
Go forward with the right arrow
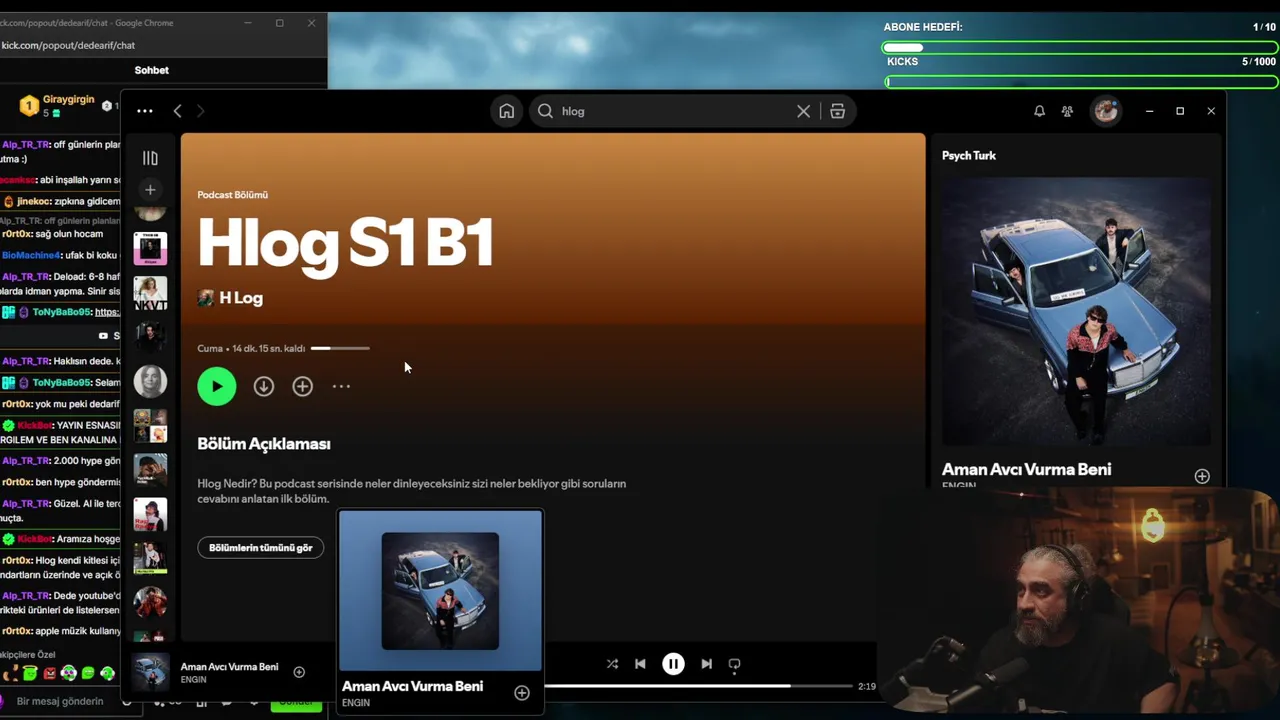200,111
